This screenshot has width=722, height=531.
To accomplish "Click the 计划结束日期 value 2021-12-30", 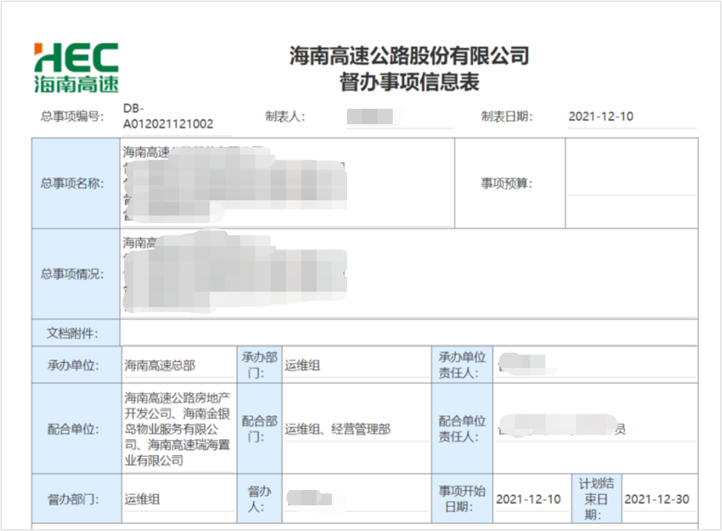I will (x=656, y=497).
